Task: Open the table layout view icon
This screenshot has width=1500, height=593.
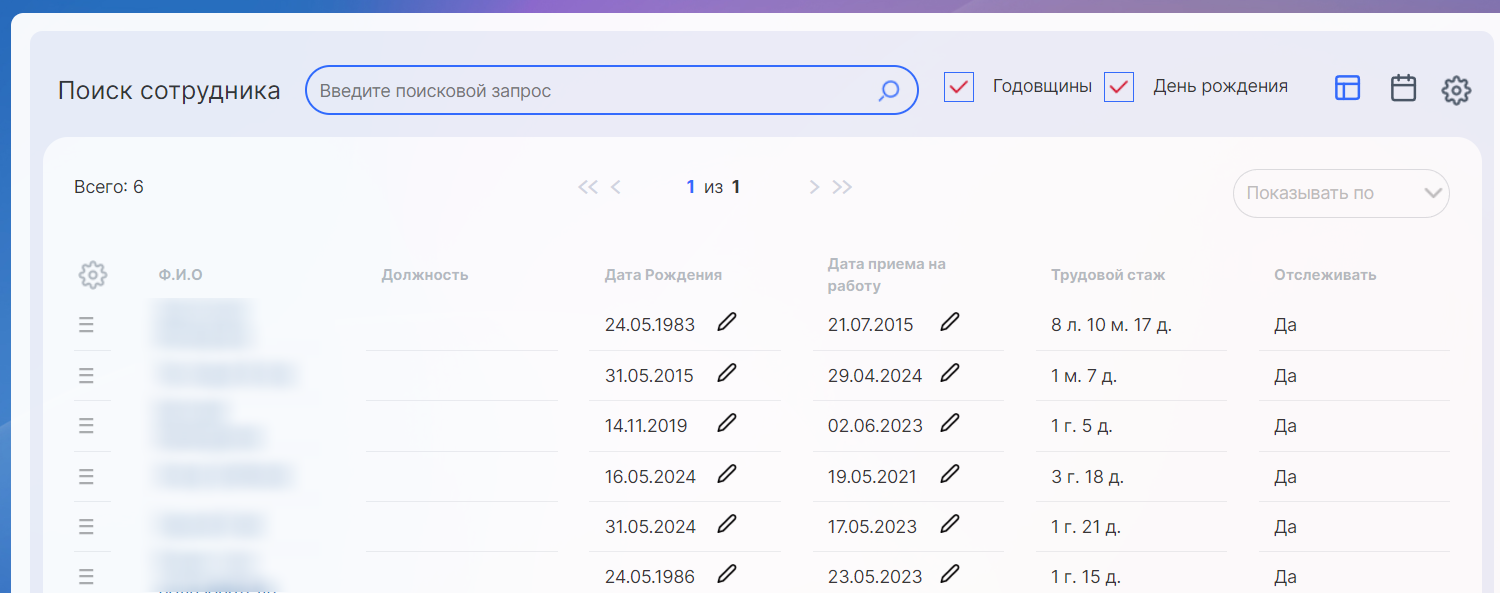Action: pos(1347,88)
